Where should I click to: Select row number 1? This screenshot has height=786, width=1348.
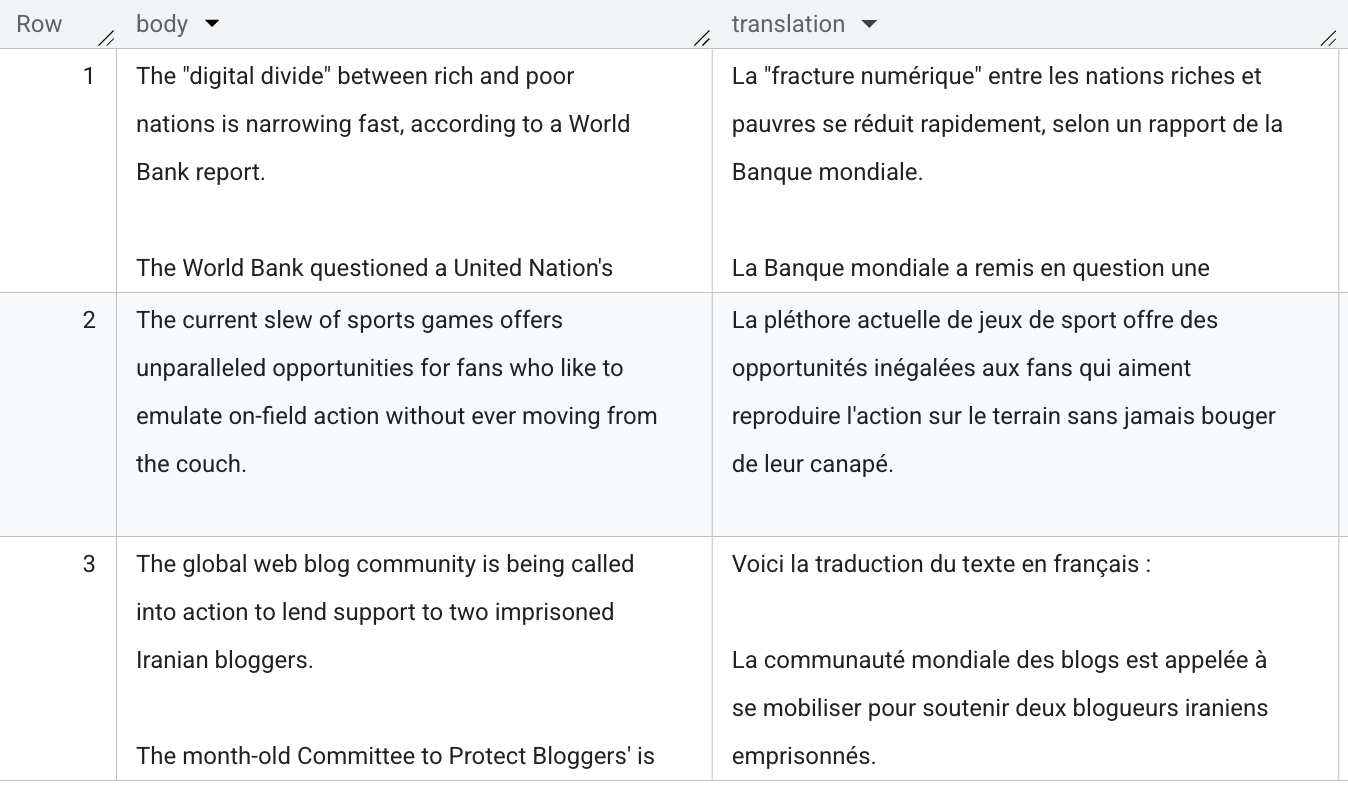[x=89, y=76]
